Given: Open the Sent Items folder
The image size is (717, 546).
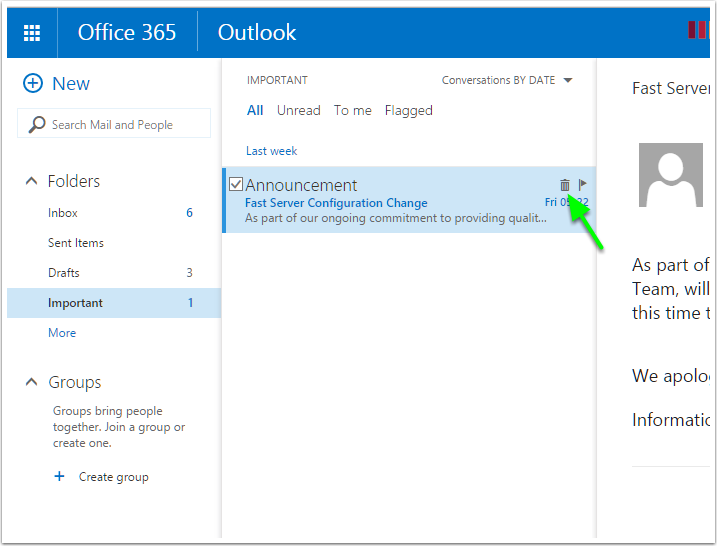Looking at the screenshot, I should (x=76, y=243).
